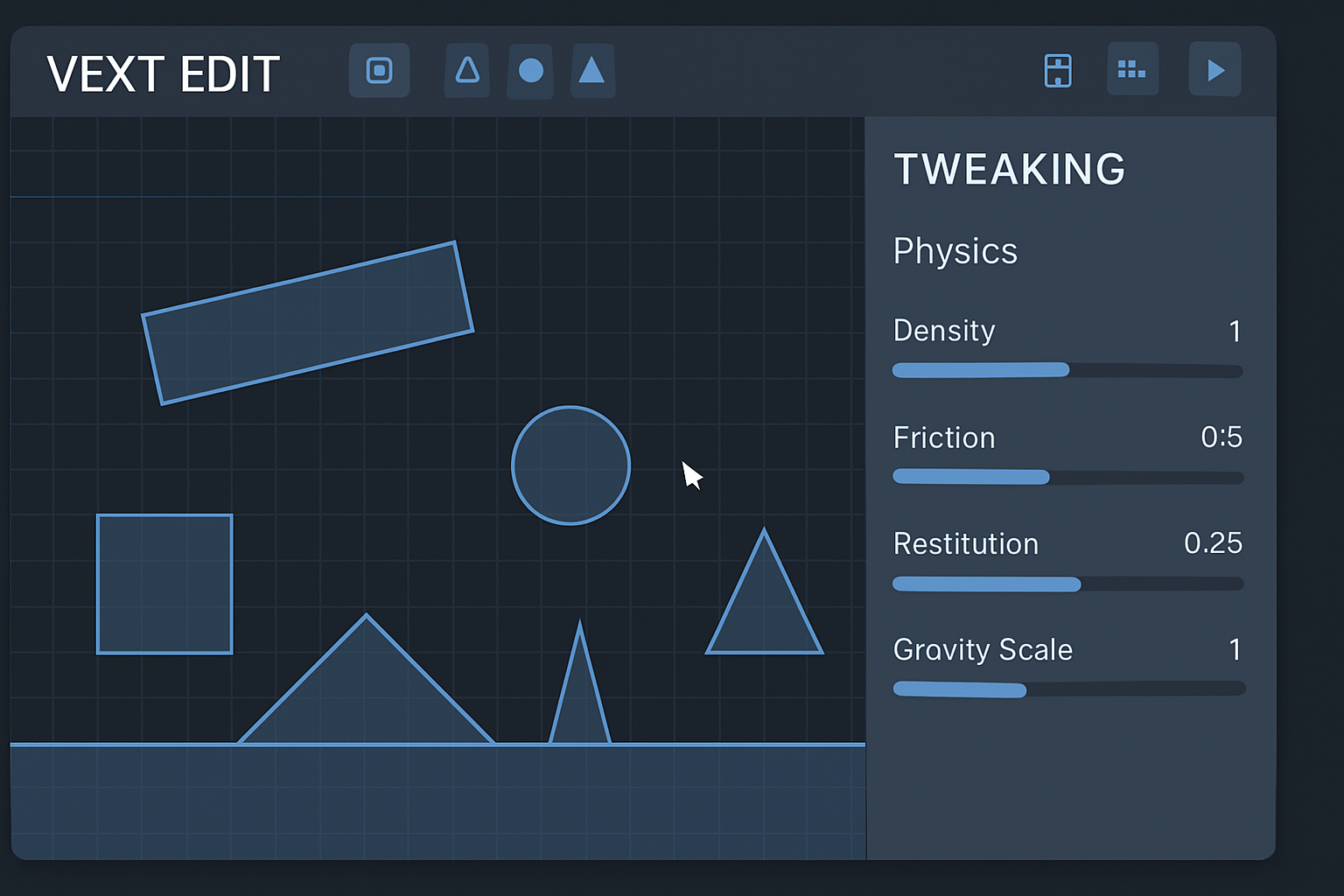The height and width of the screenshot is (896, 1344).
Task: Click the Restitution value 0.25
Action: (x=1214, y=543)
